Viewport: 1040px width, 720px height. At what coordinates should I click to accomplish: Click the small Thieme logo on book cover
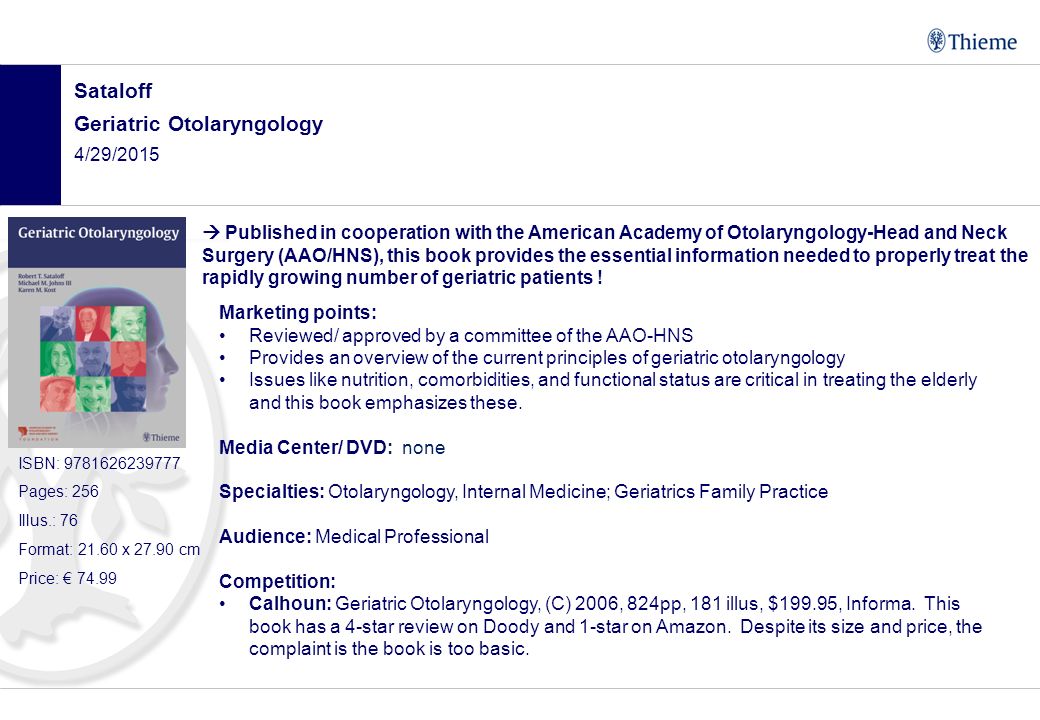point(161,437)
